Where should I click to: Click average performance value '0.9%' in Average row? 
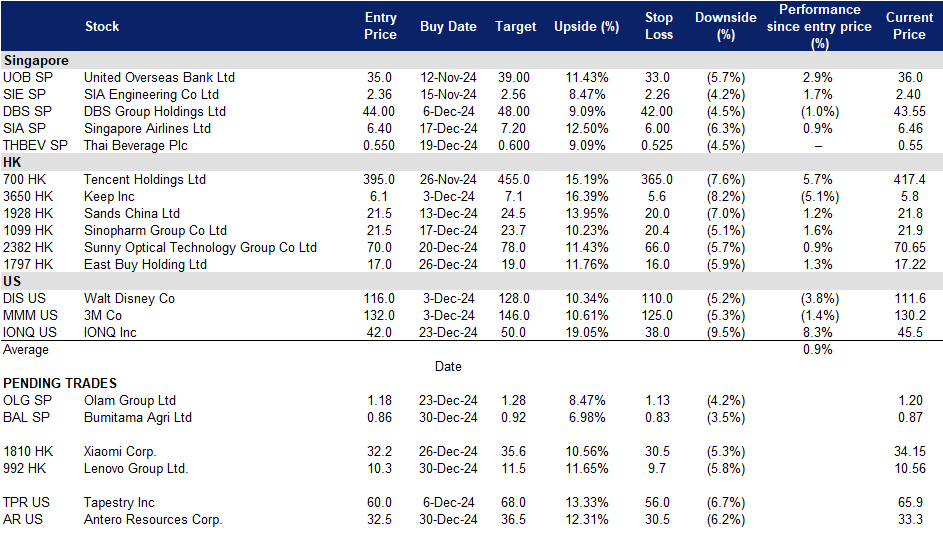(817, 349)
